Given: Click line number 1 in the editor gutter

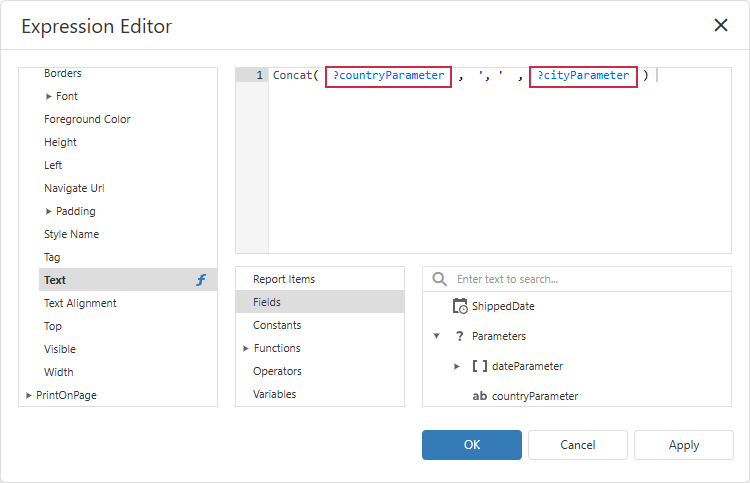Looking at the screenshot, I should pos(259,75).
